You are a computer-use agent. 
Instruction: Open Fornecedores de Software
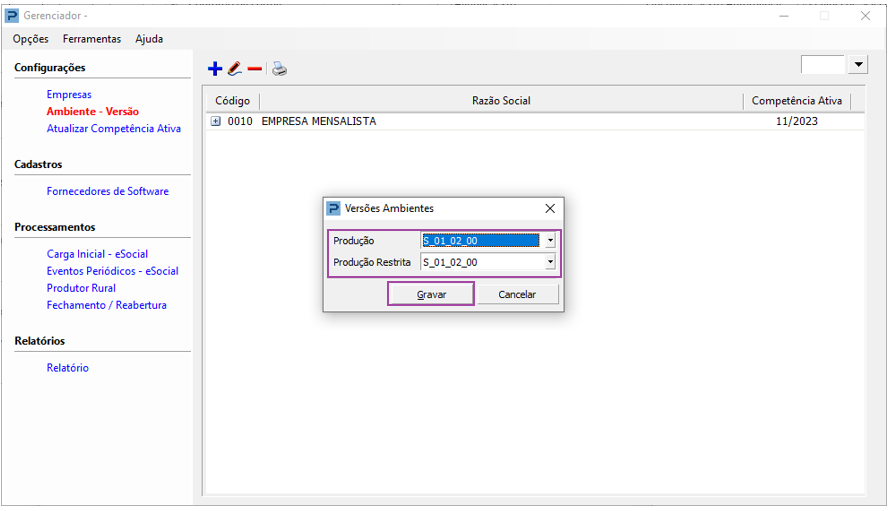(108, 191)
